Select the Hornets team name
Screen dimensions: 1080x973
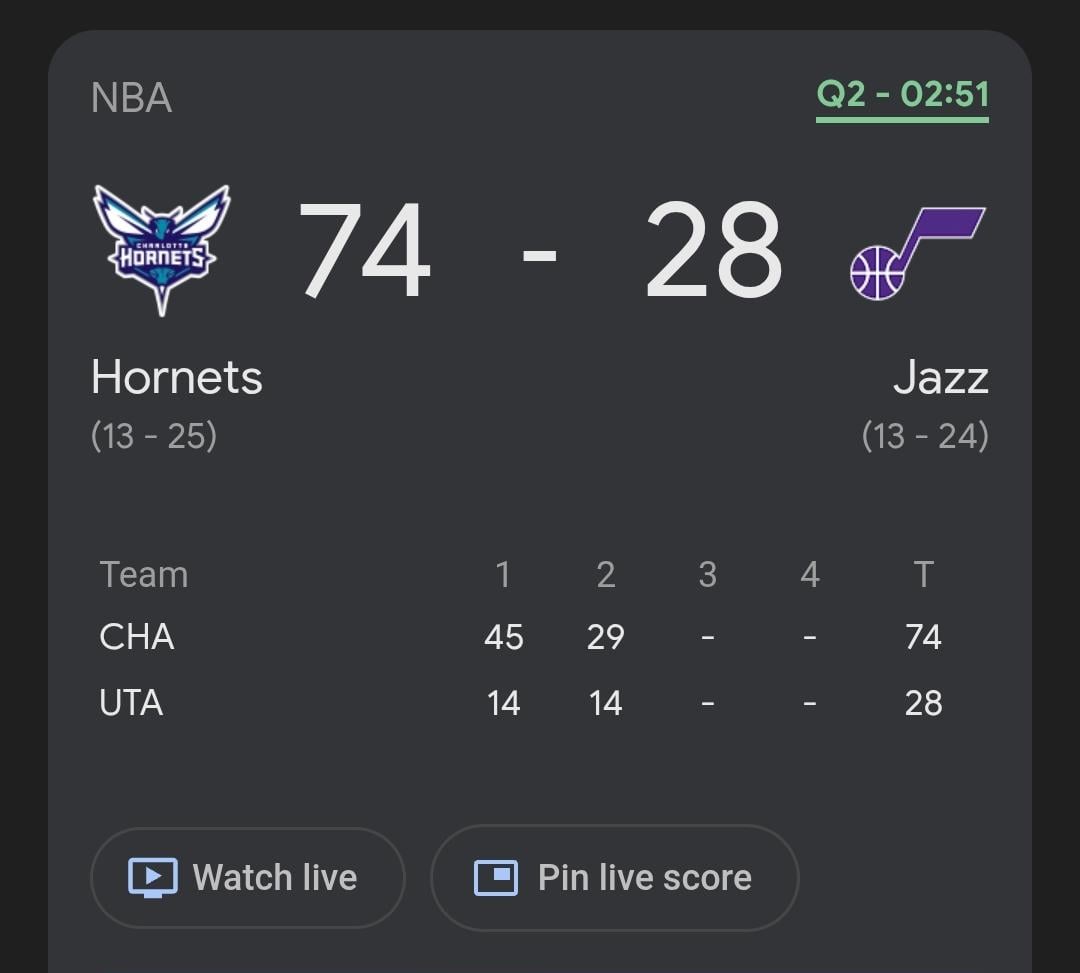tap(177, 378)
